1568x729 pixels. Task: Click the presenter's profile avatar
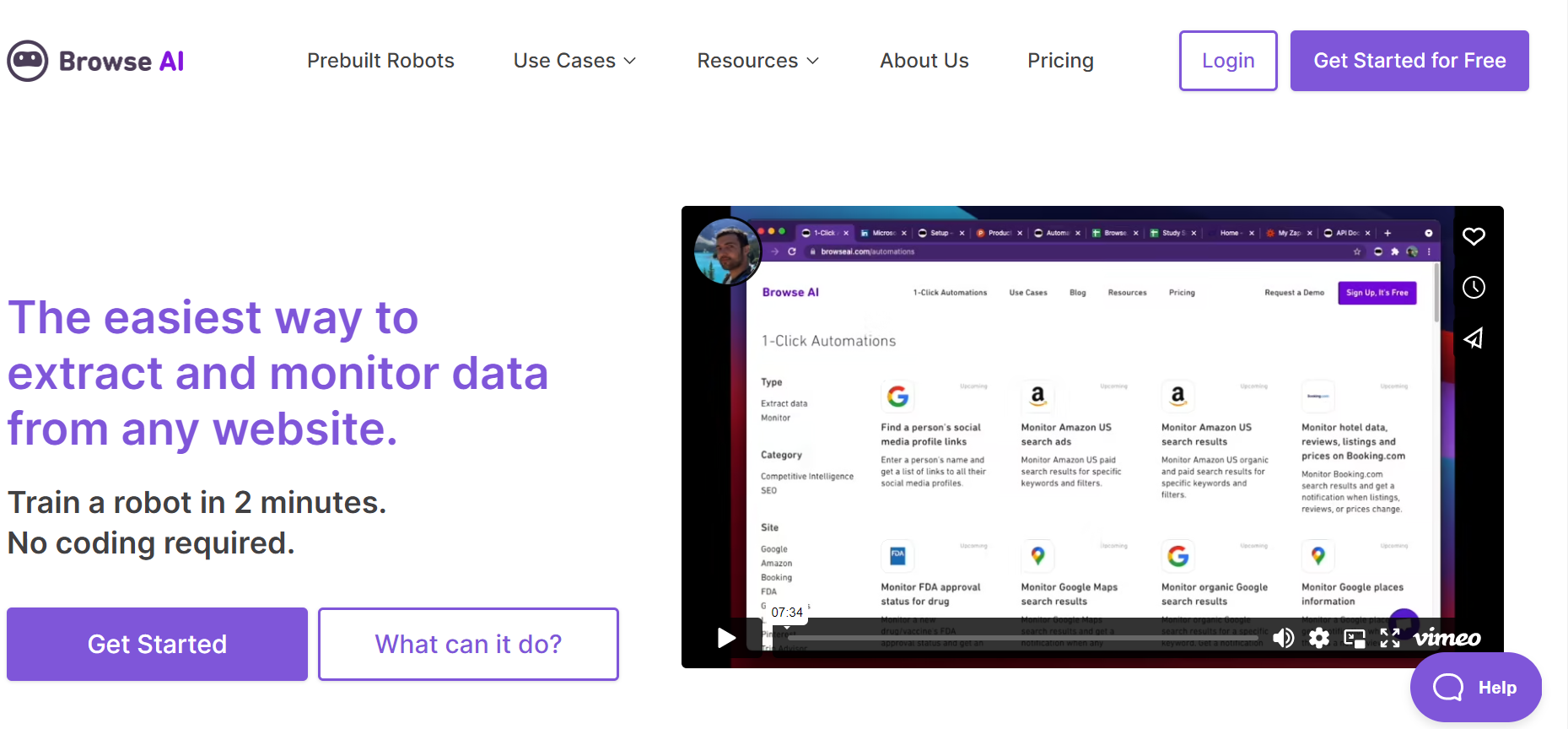click(x=726, y=251)
